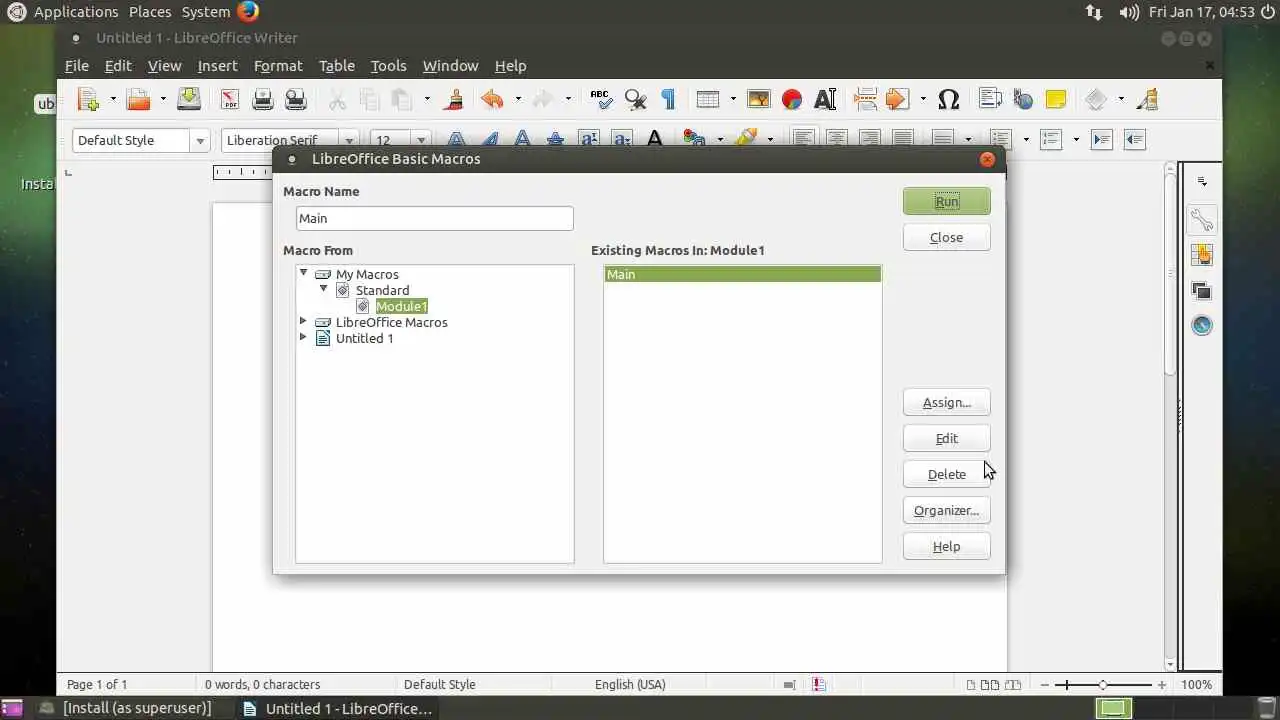Toggle Decrease Indent button
The image size is (1280, 720).
click(1134, 140)
